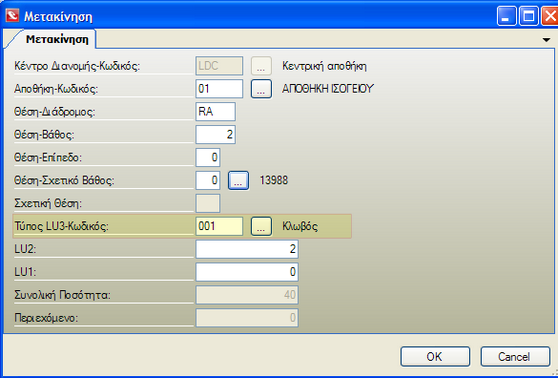Click the Θέση-Βάθος field with value 2
558x378 pixels.
215,135
